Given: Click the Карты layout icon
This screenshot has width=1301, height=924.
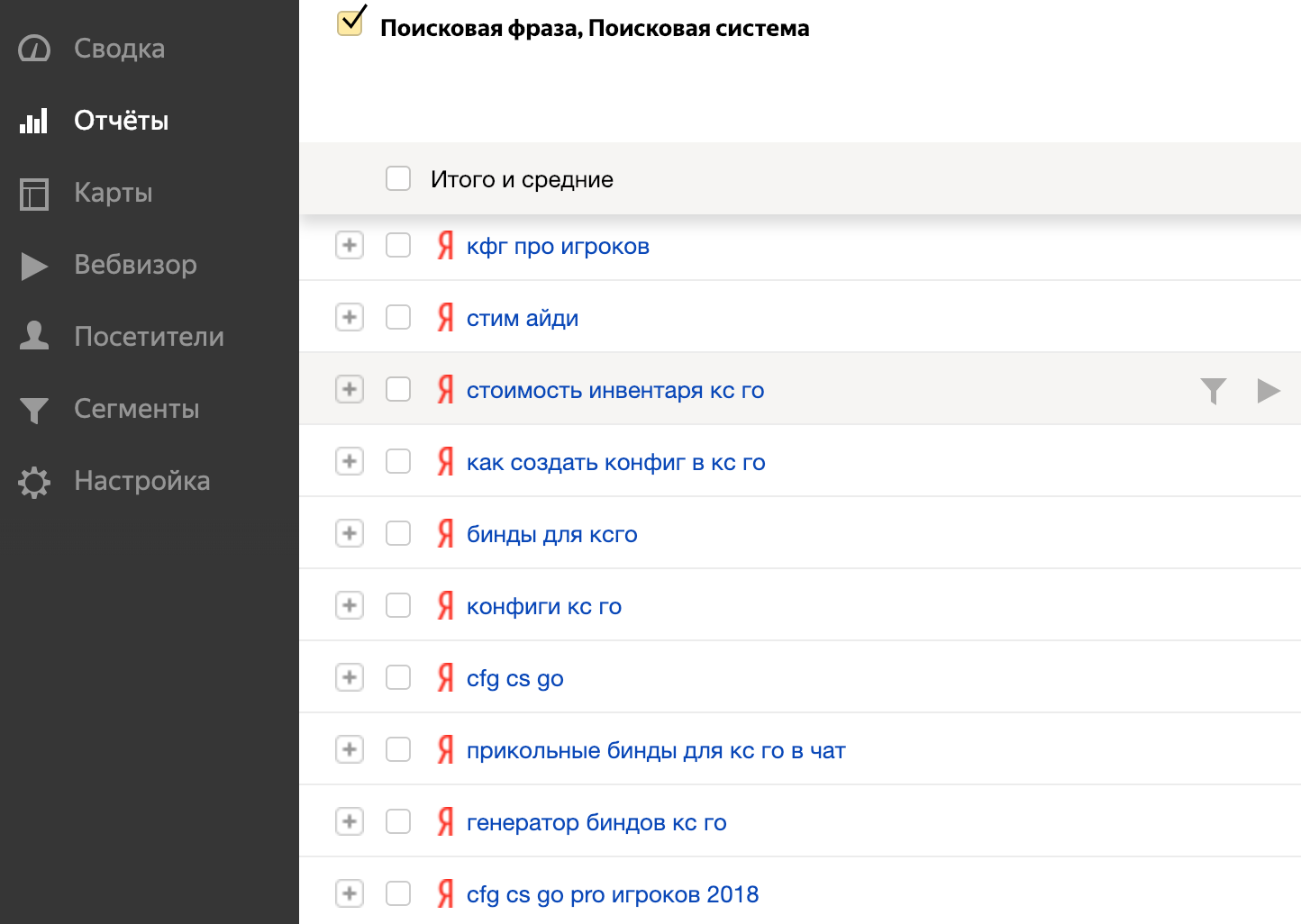Looking at the screenshot, I should 34,194.
